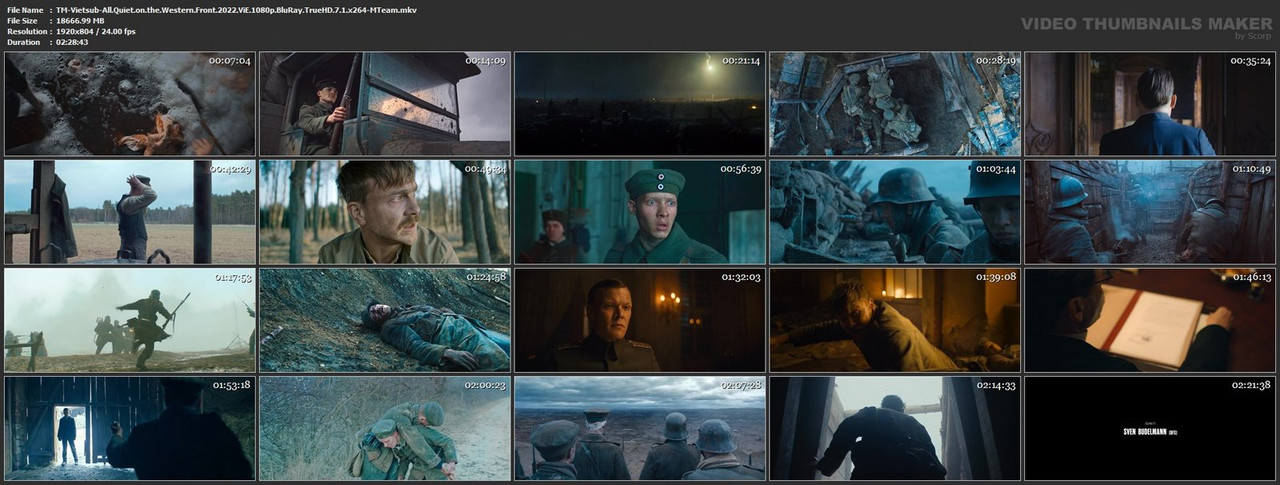1280x485 pixels.
Task: Open the thumbnail stamped 00:07:04
Action: pos(130,104)
